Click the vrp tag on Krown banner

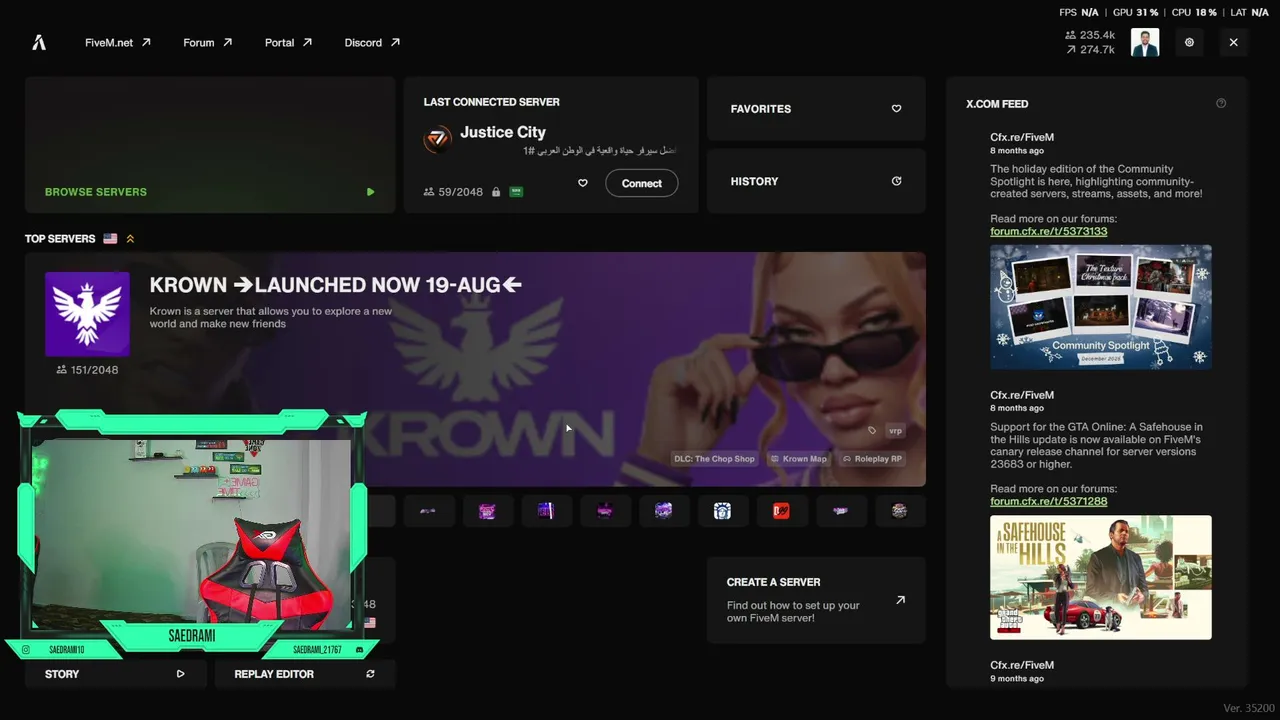pyautogui.click(x=895, y=431)
